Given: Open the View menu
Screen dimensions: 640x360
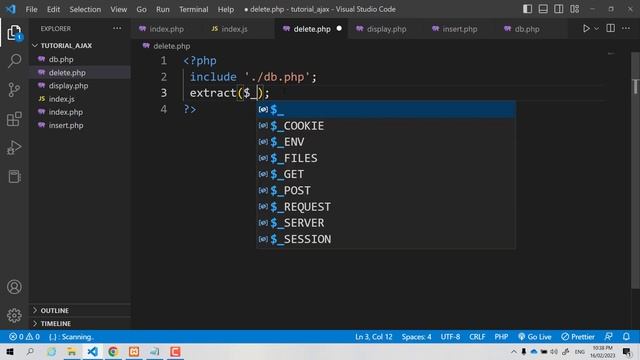Looking at the screenshot, I should pyautogui.click(x=118, y=9).
